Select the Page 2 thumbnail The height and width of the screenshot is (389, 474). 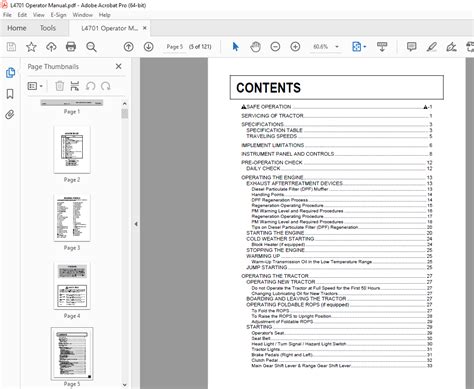pyautogui.click(x=72, y=149)
